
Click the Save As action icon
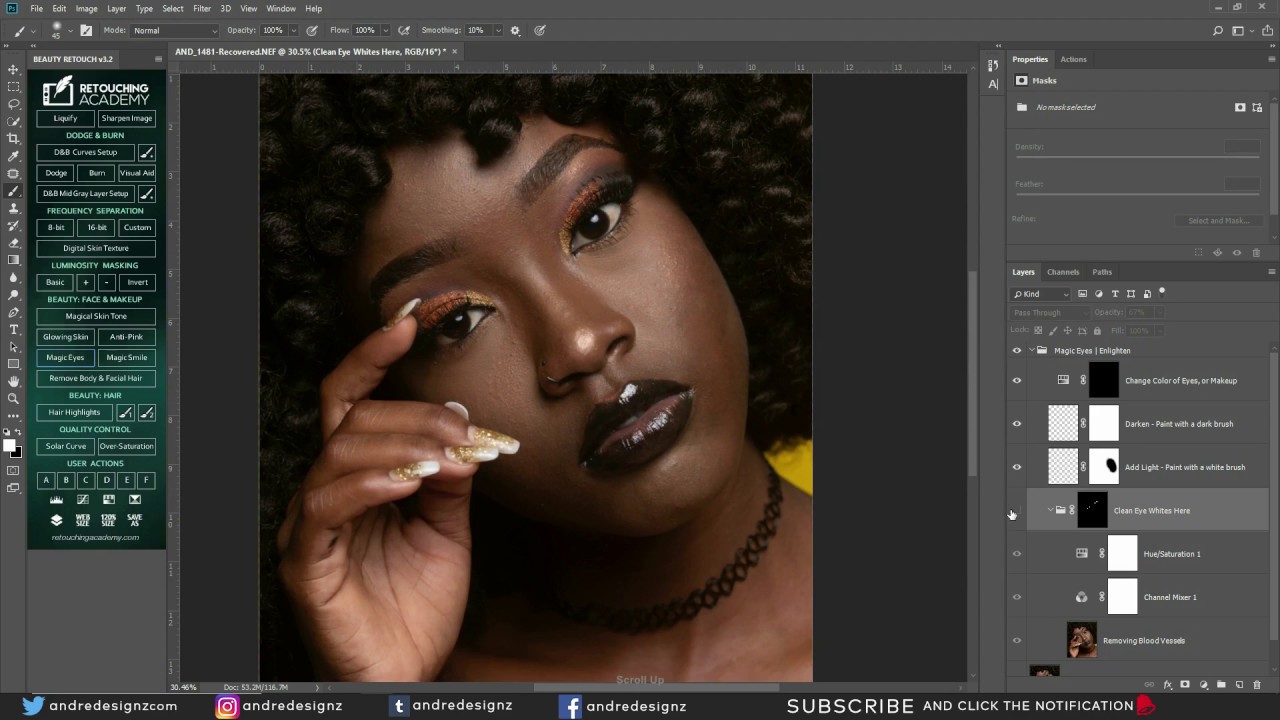point(135,520)
